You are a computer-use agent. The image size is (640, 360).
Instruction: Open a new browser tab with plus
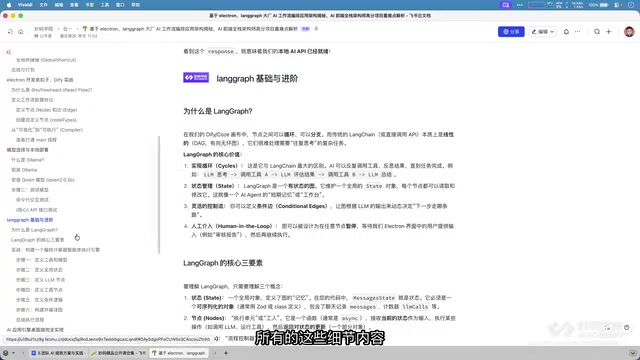click(x=226, y=353)
